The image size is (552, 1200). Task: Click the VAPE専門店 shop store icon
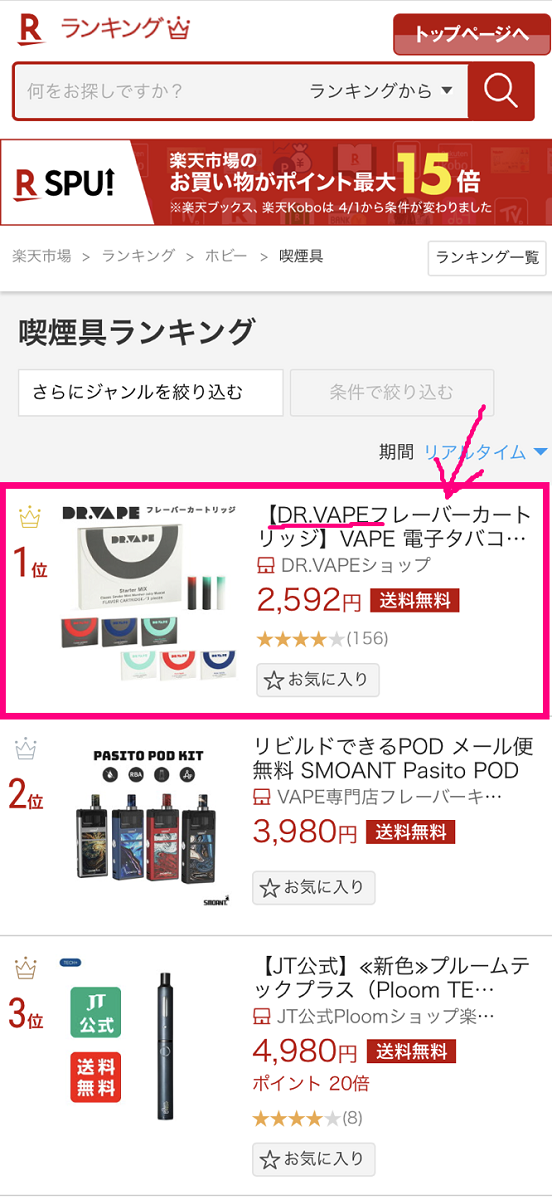pyautogui.click(x=262, y=797)
